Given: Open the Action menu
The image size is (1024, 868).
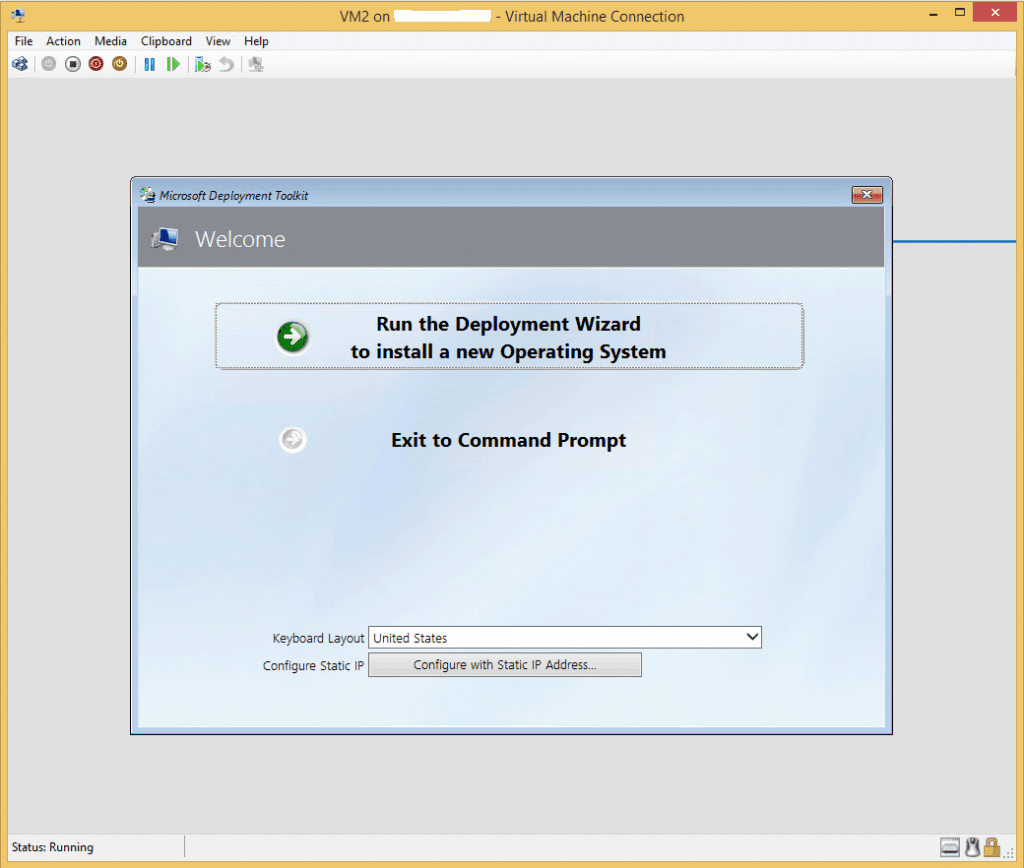Looking at the screenshot, I should point(63,40).
